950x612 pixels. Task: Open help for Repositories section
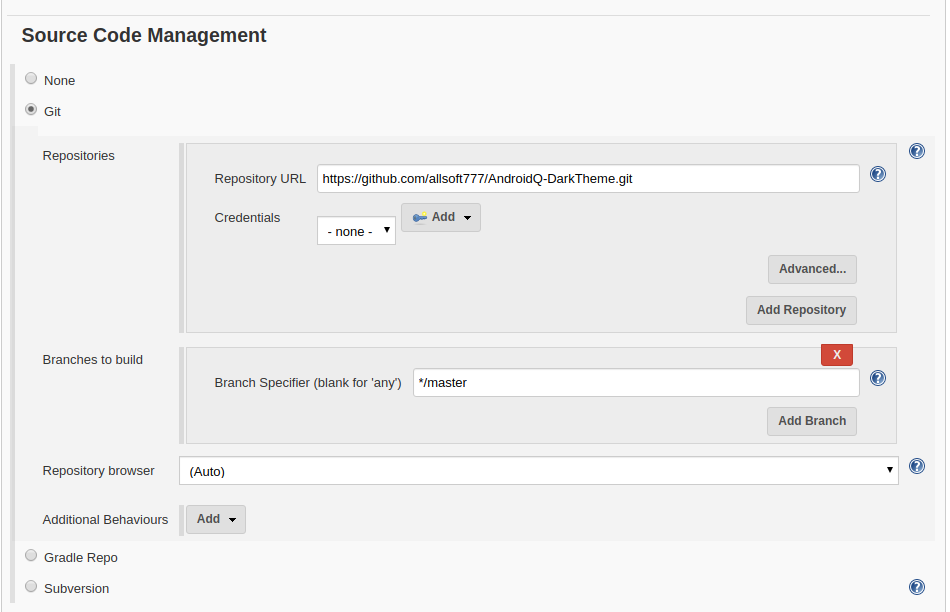pyautogui.click(x=917, y=151)
